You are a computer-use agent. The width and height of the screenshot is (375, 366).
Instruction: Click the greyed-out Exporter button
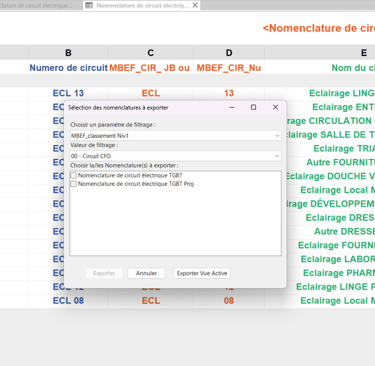click(104, 273)
